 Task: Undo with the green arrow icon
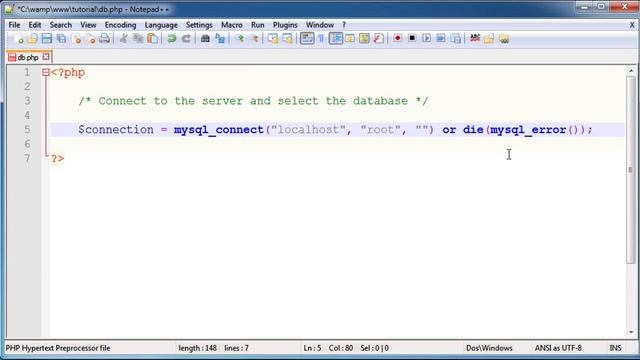[172, 39]
